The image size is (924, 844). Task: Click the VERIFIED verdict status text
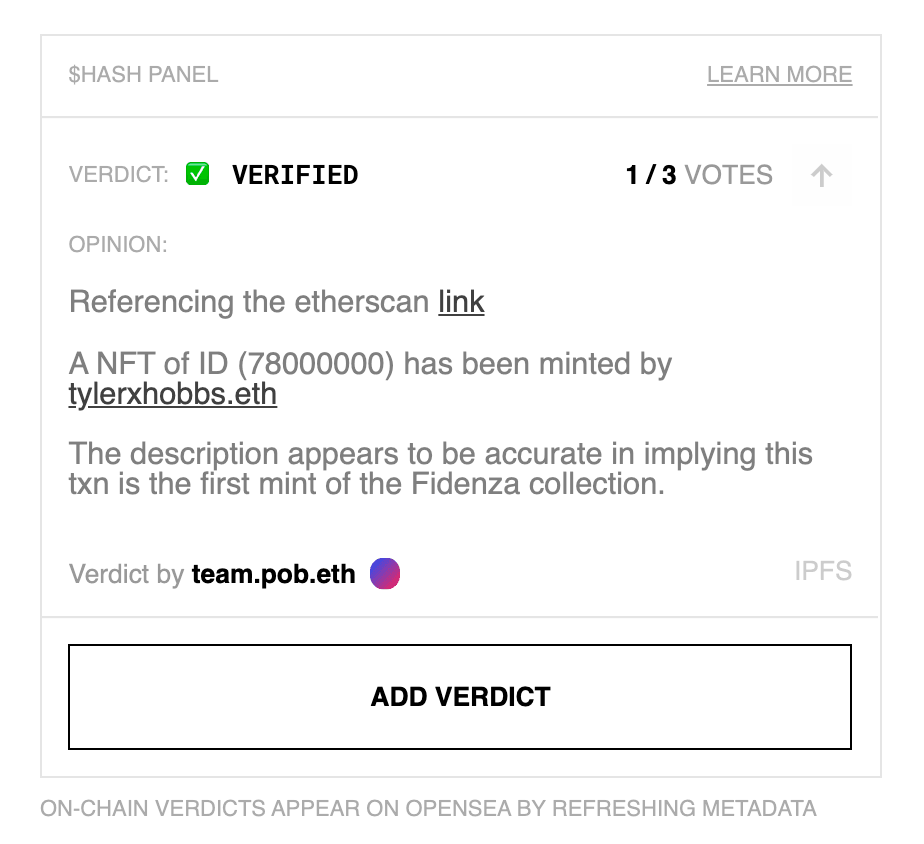pos(295,175)
